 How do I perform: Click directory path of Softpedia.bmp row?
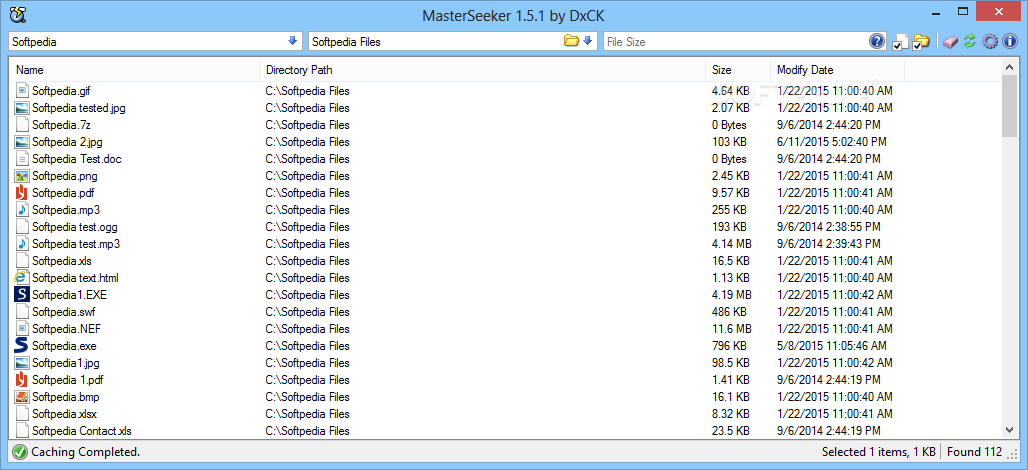[307, 398]
